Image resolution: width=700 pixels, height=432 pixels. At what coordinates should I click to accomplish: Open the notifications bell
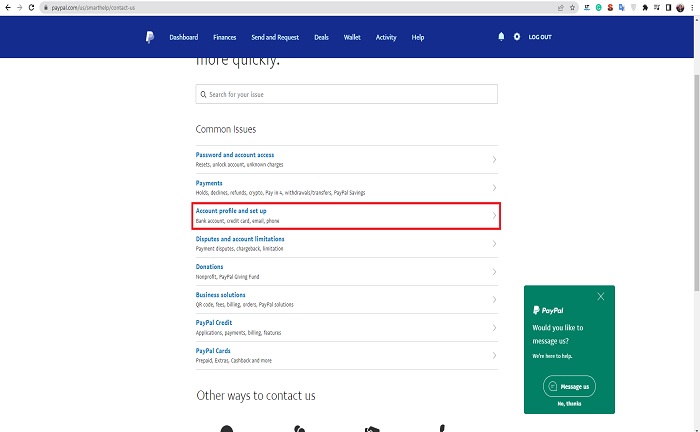tap(501, 37)
